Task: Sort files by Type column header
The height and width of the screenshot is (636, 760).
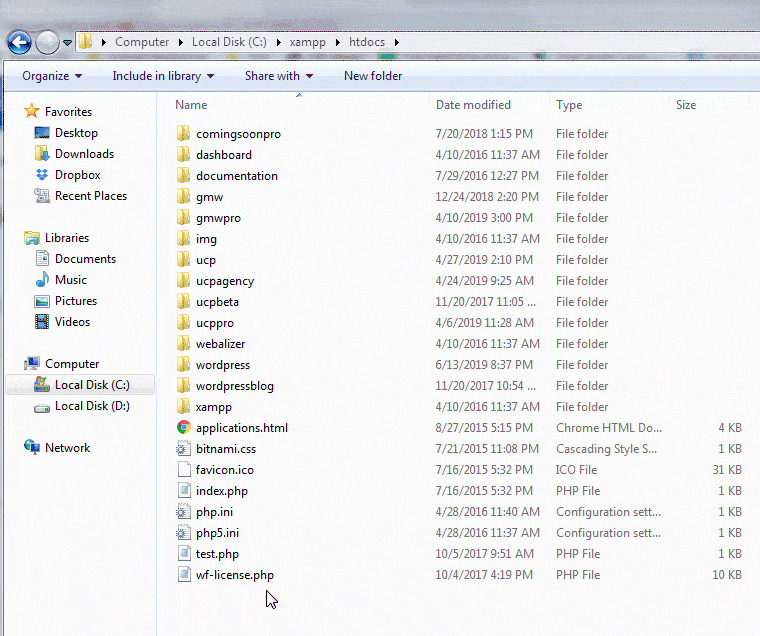Action: (569, 105)
